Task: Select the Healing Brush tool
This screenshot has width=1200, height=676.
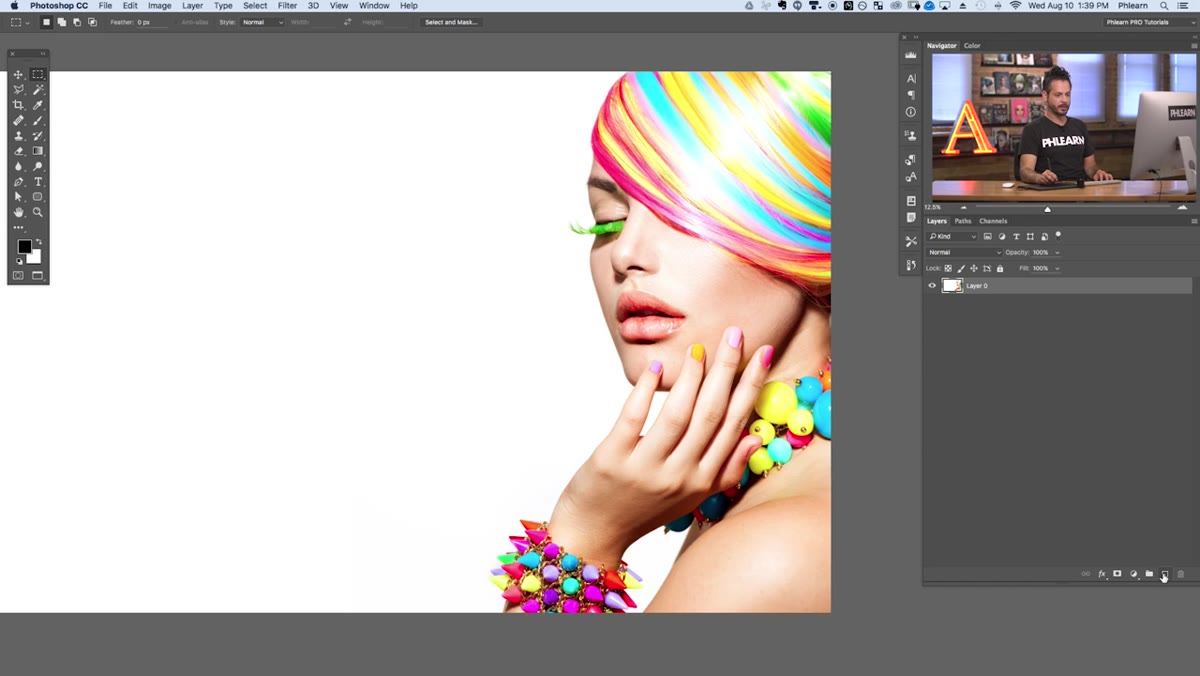Action: [18, 121]
